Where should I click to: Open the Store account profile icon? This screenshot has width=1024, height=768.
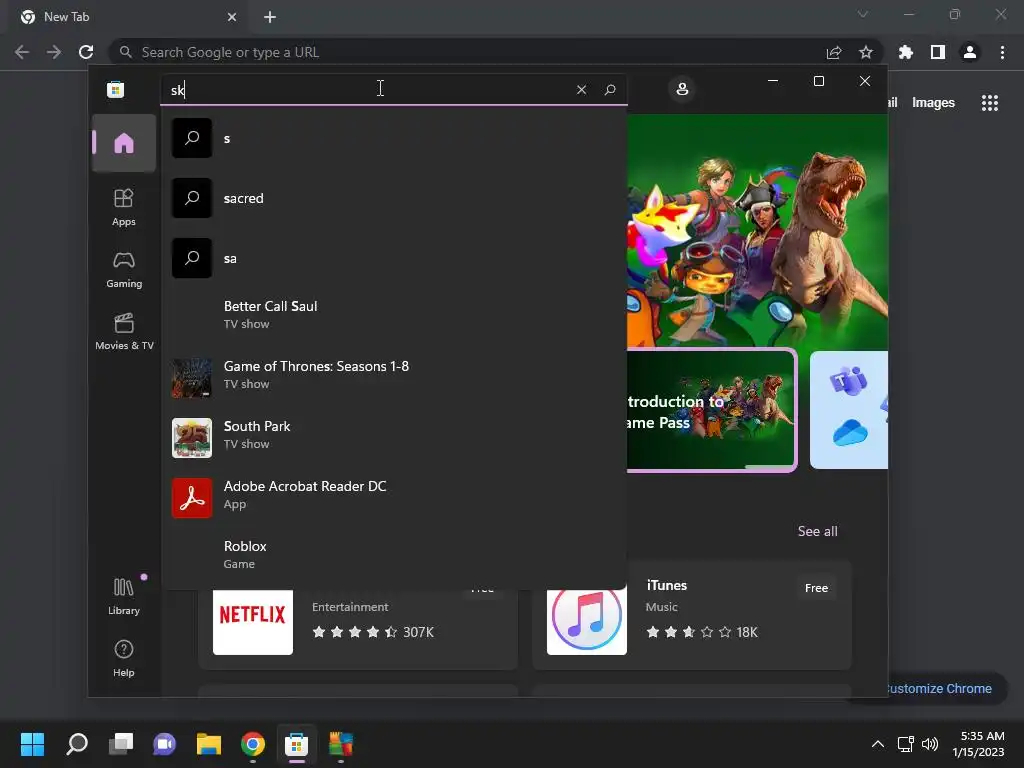tap(682, 89)
